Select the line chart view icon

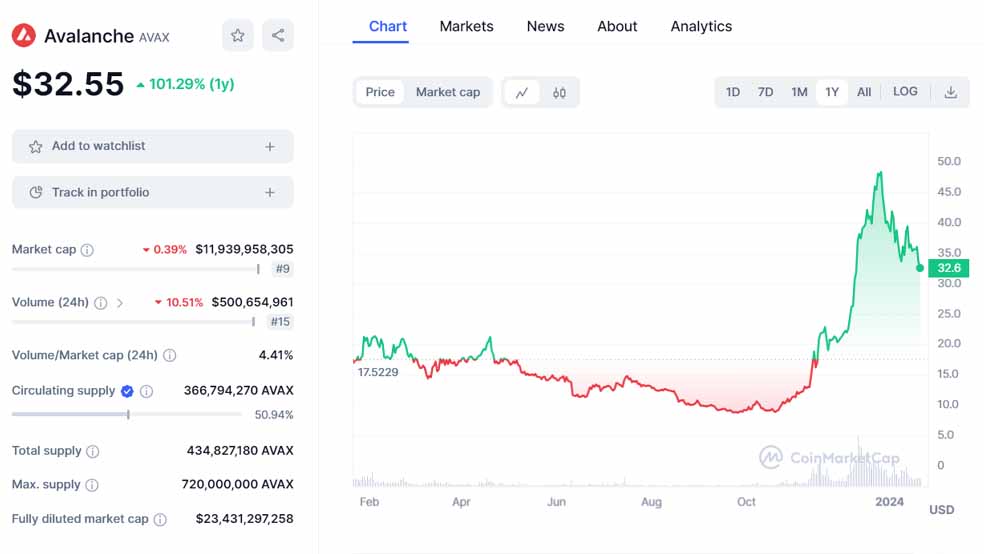coord(522,92)
